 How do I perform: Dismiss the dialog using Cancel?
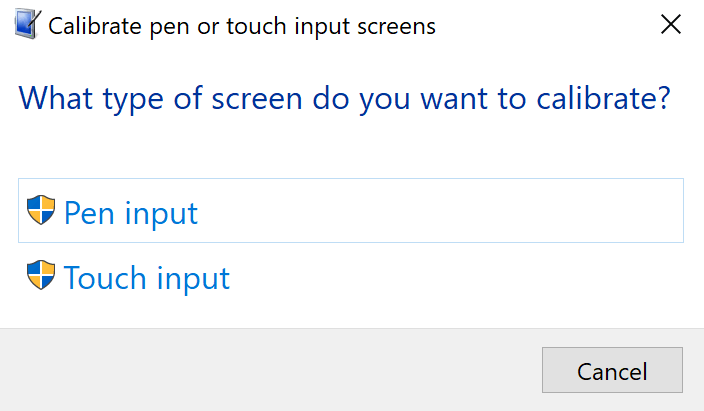coord(612,371)
